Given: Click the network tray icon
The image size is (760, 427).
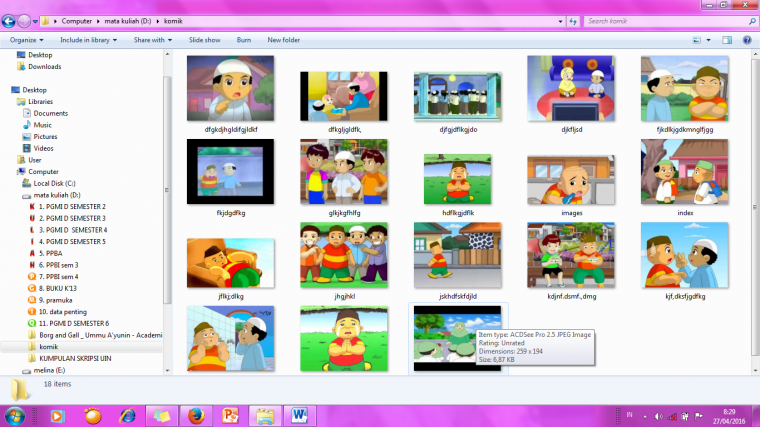Looking at the screenshot, I should pyautogui.click(x=672, y=416).
